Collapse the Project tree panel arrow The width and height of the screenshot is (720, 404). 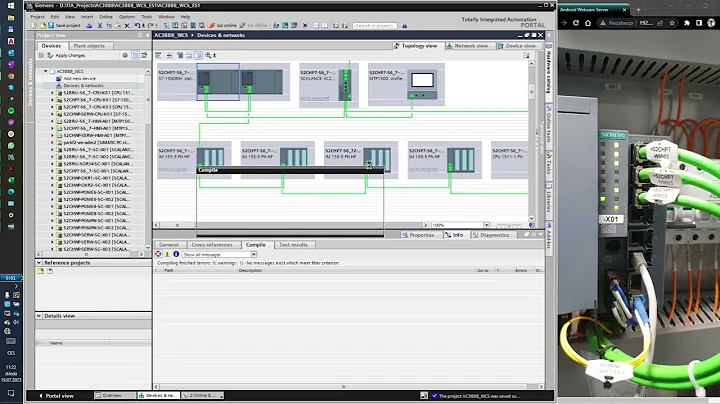coord(147,35)
